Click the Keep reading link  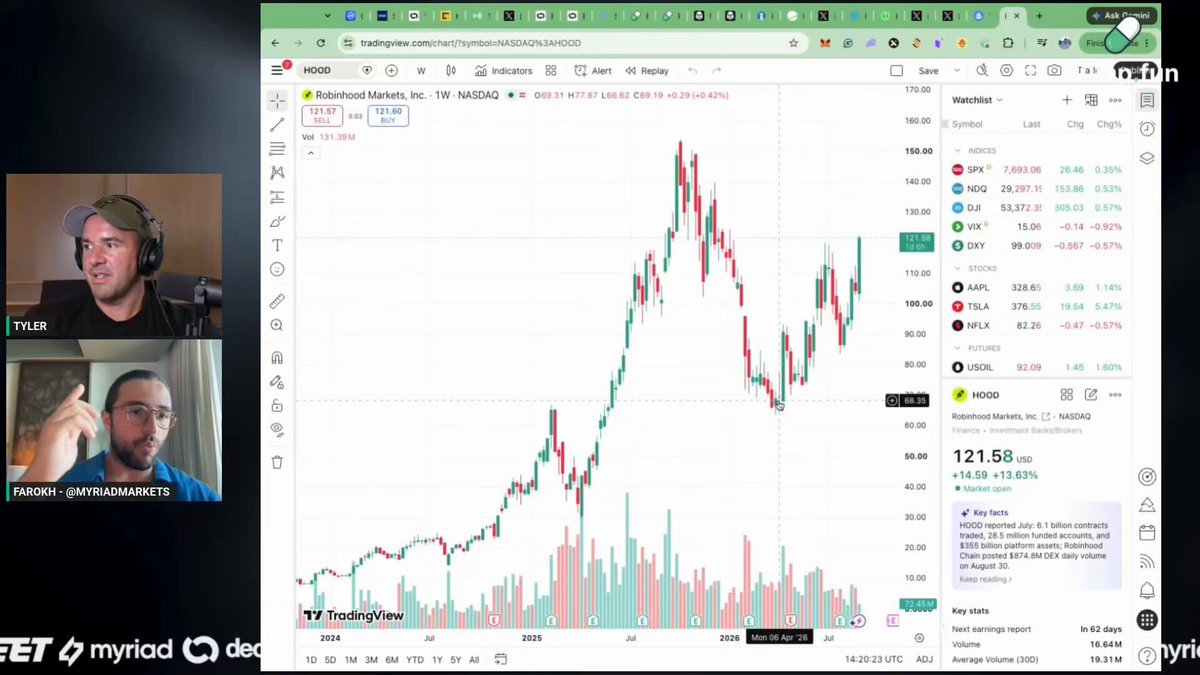986,580
